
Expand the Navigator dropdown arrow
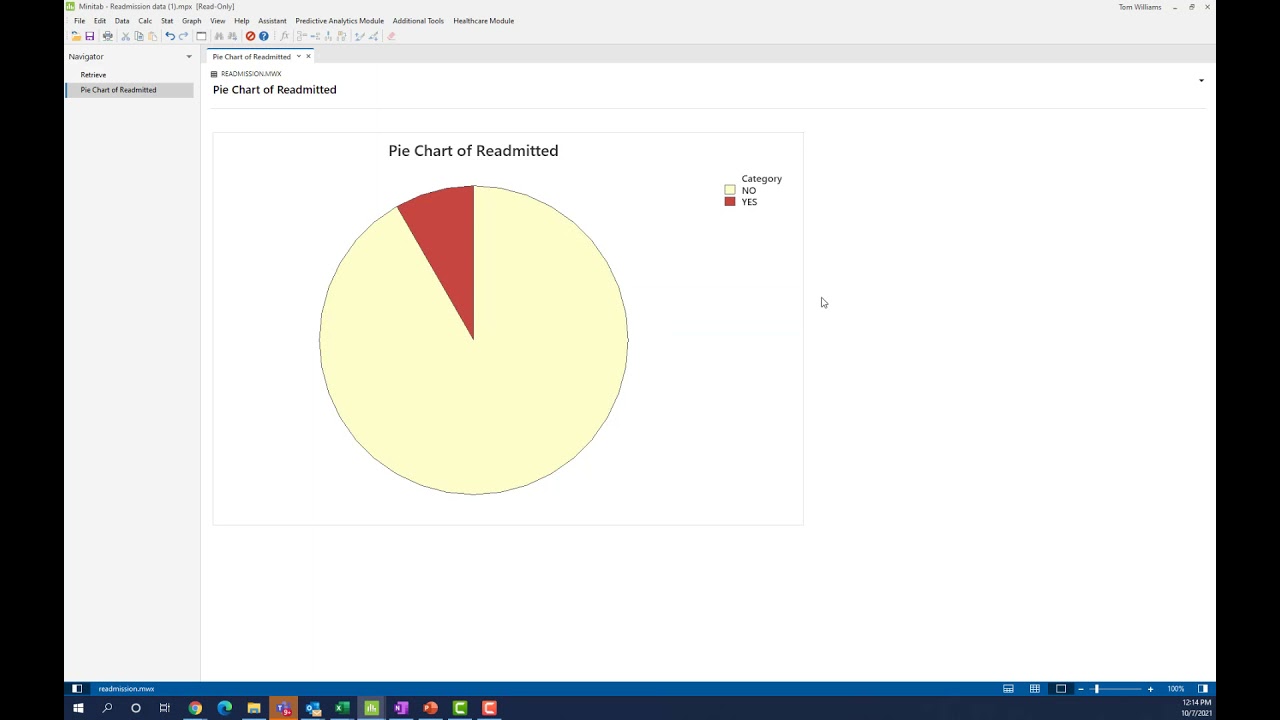(x=189, y=57)
